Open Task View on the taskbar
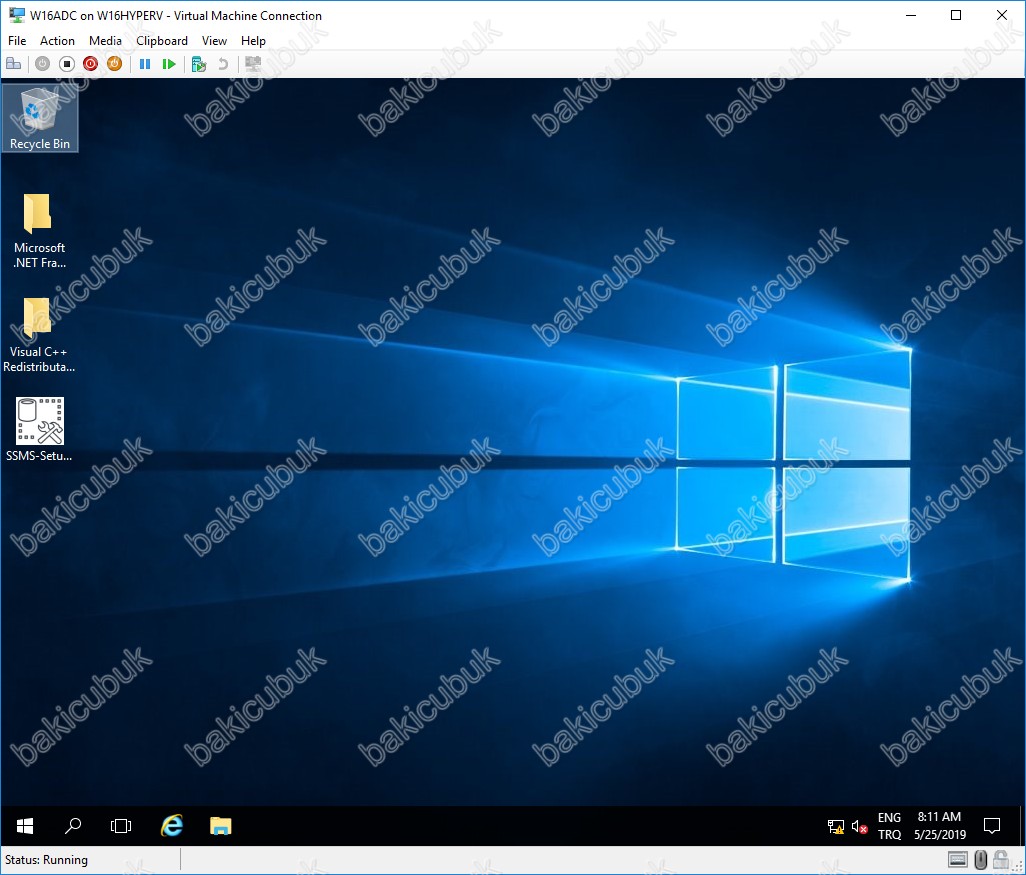1026x875 pixels. click(x=121, y=826)
